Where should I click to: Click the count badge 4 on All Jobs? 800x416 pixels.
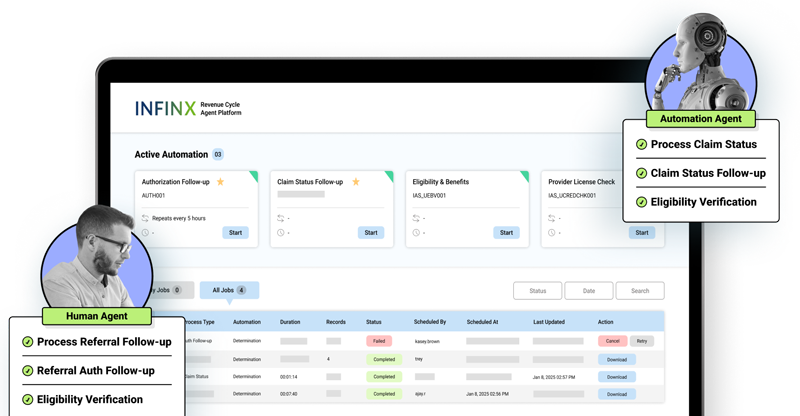coord(241,290)
